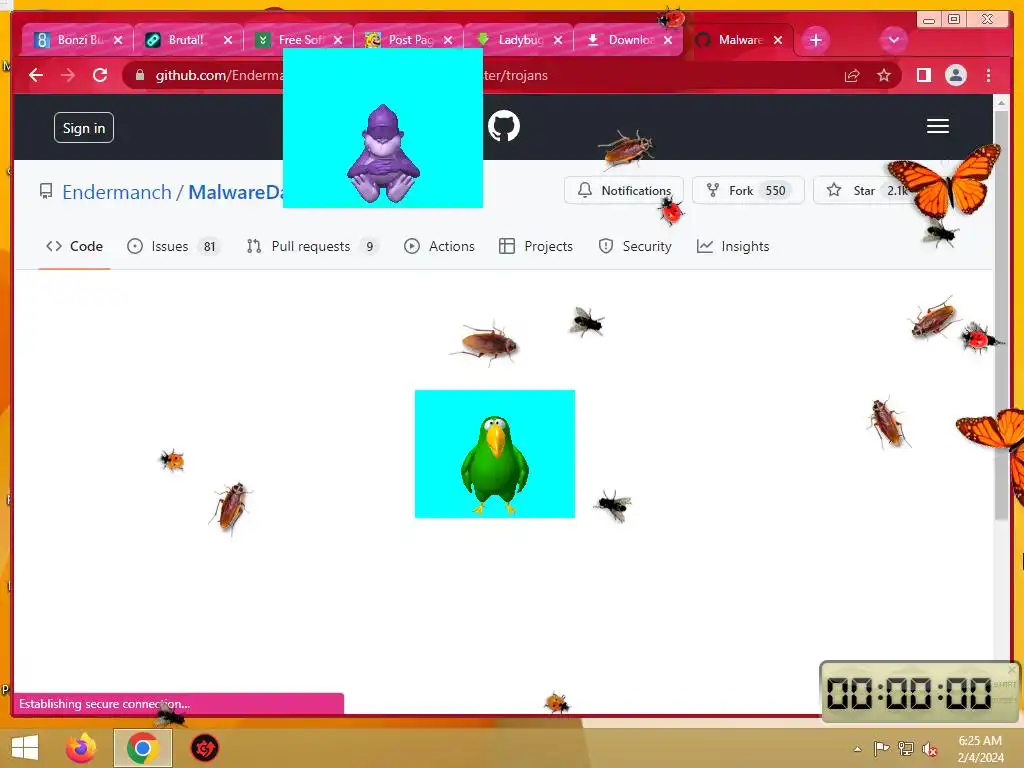Image resolution: width=1024 pixels, height=768 pixels.
Task: Close the Bonzi Bu browser tab
Action: pyautogui.click(x=118, y=40)
